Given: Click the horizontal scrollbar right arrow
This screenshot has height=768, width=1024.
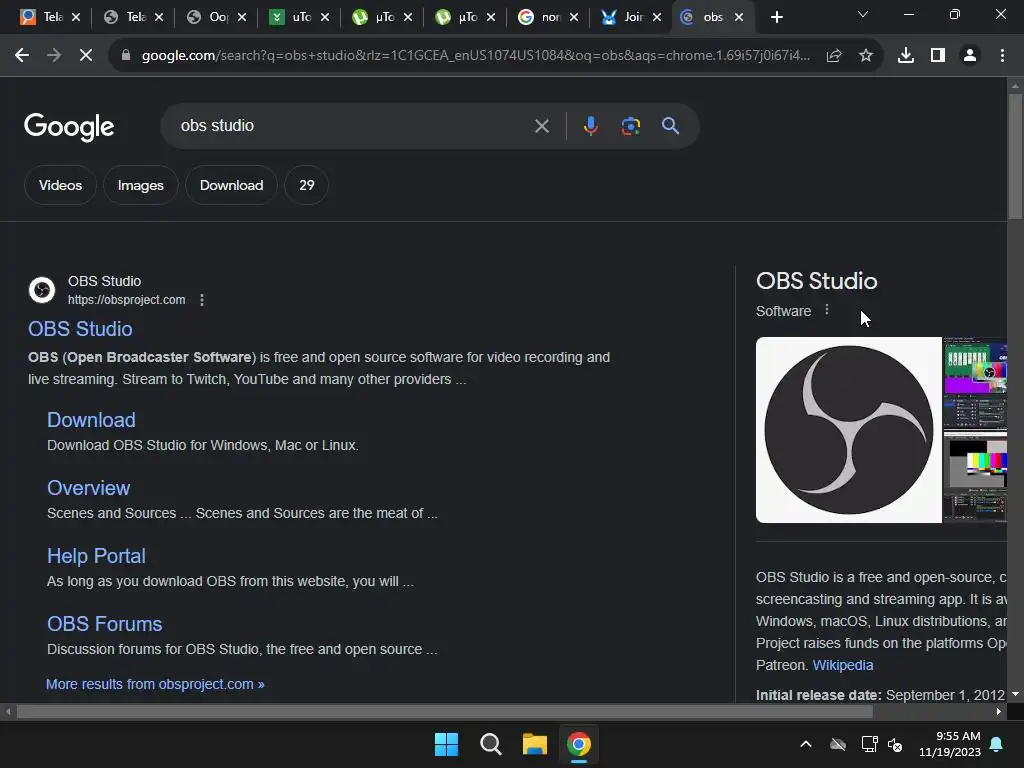Looking at the screenshot, I should coord(999,712).
